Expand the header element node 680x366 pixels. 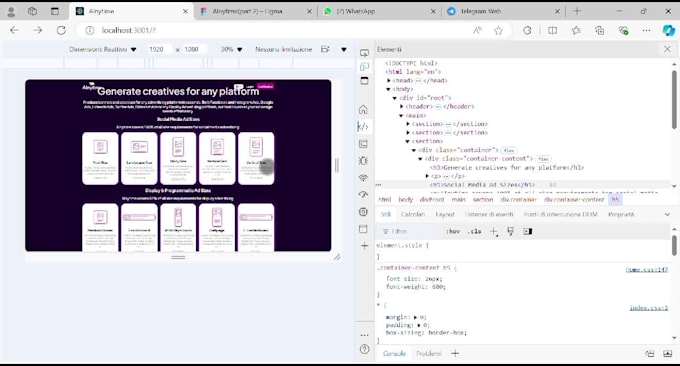click(x=402, y=107)
